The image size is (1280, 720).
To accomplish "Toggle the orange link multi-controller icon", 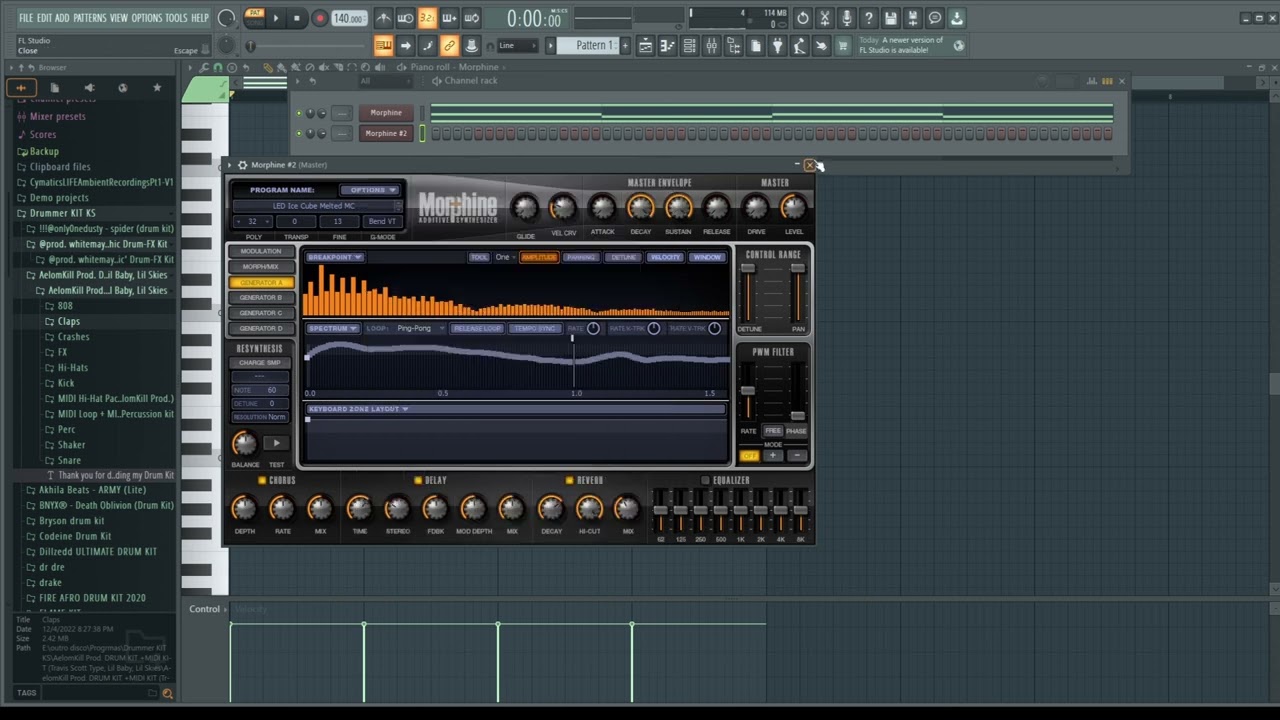I will point(449,46).
